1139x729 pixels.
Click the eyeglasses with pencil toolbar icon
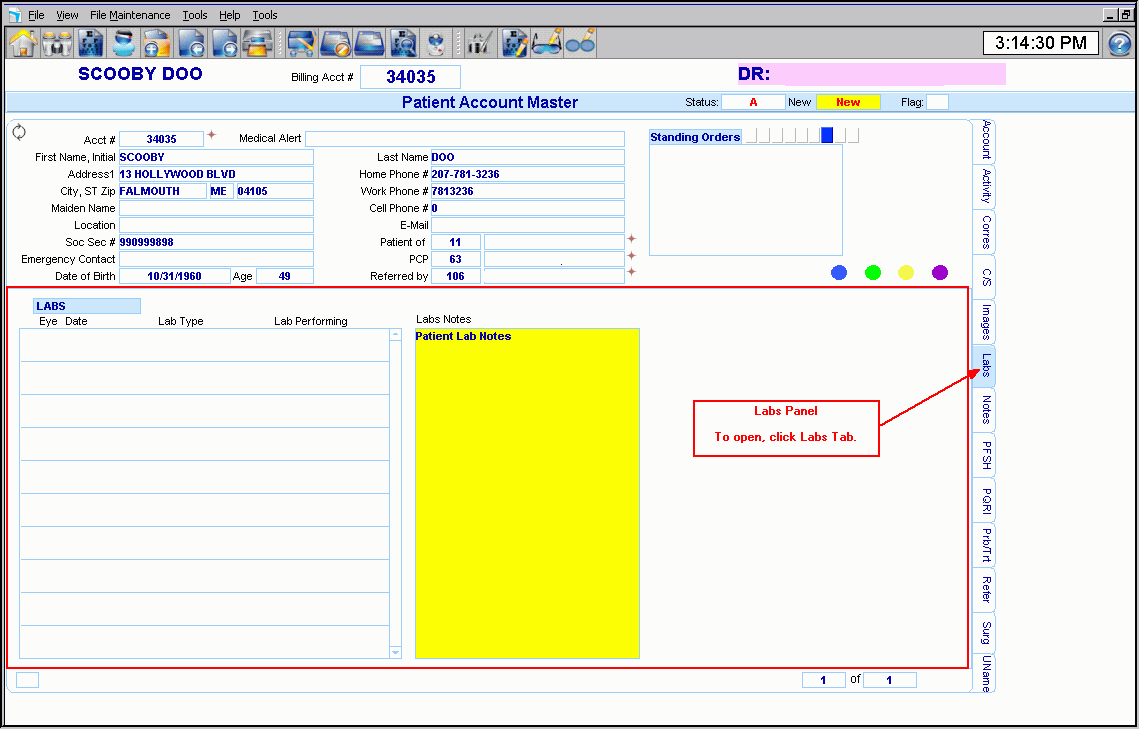tap(547, 43)
